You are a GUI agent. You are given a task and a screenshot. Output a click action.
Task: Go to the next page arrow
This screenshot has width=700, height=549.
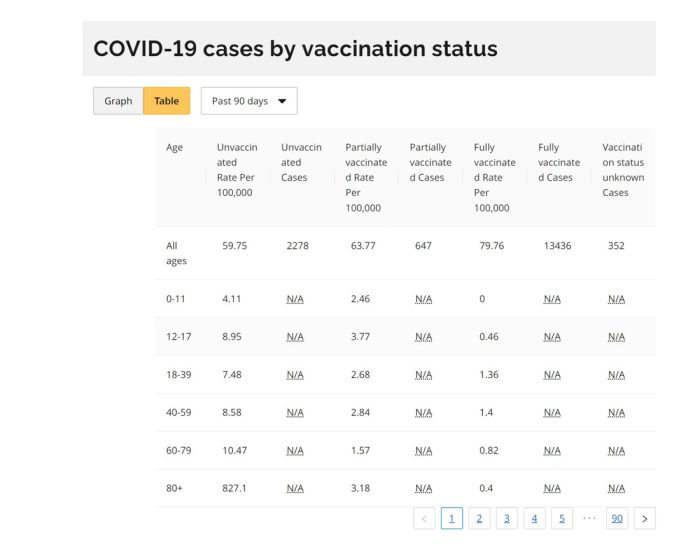[x=645, y=518]
